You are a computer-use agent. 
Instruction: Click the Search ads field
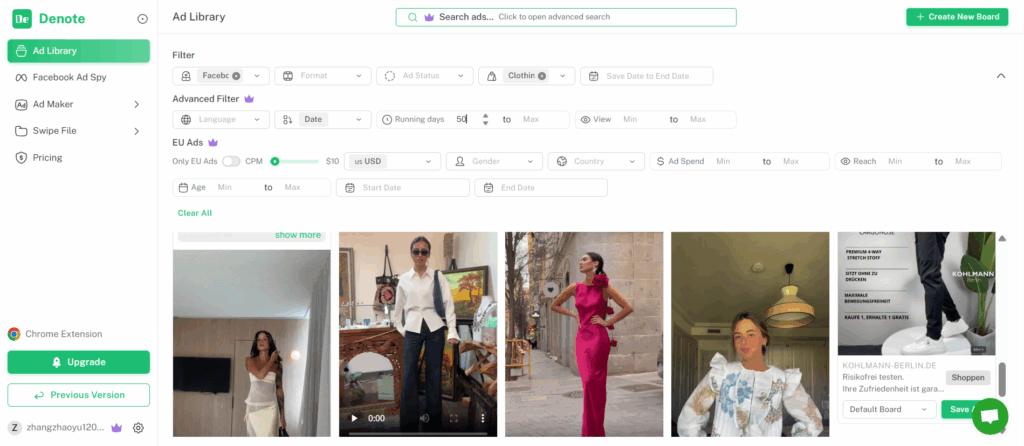click(566, 17)
